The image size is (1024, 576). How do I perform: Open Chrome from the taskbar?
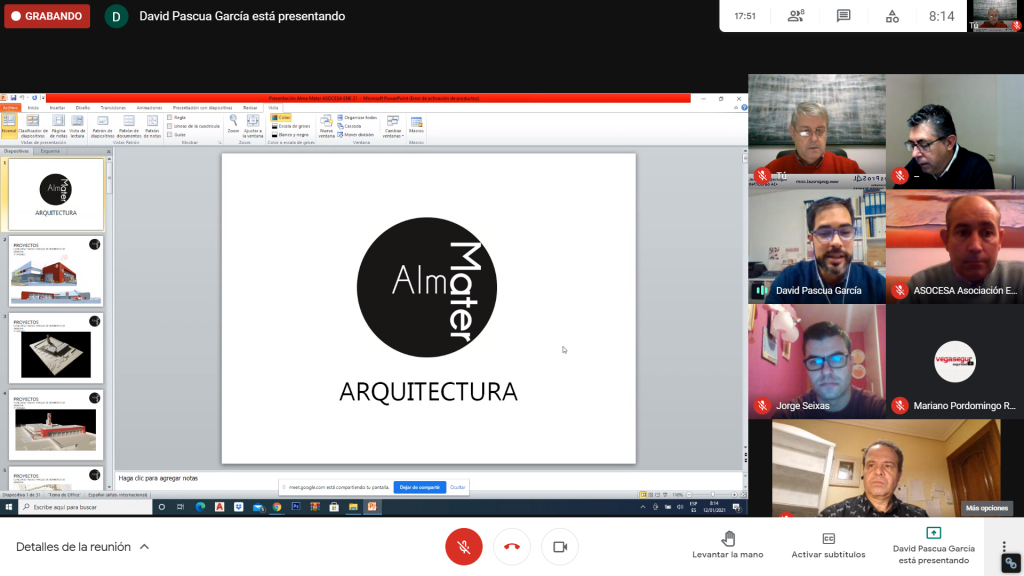[x=277, y=507]
